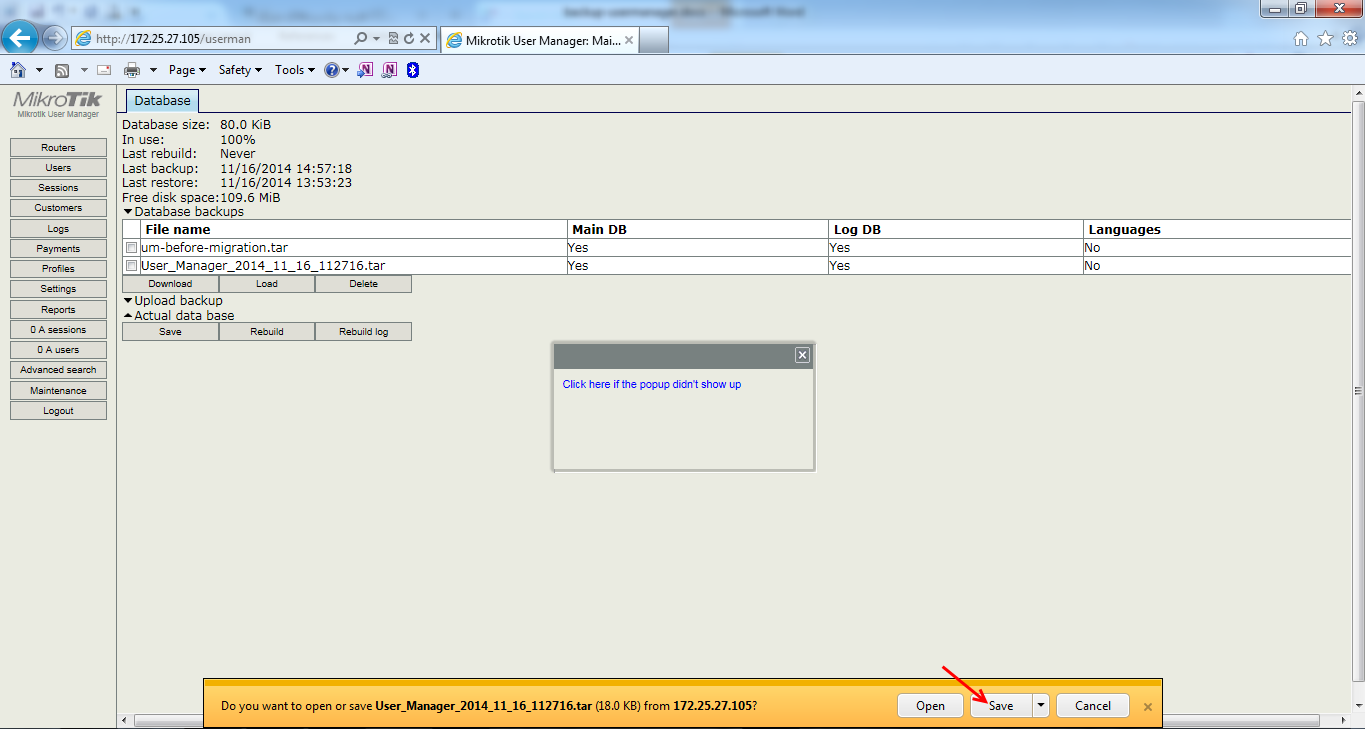
Task: Click Save in the download bar
Action: pyautogui.click(x=1001, y=705)
